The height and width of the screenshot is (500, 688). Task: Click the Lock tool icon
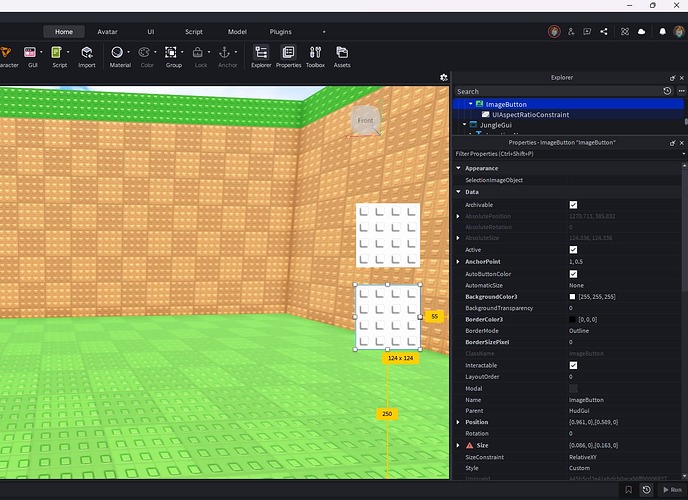(198, 53)
